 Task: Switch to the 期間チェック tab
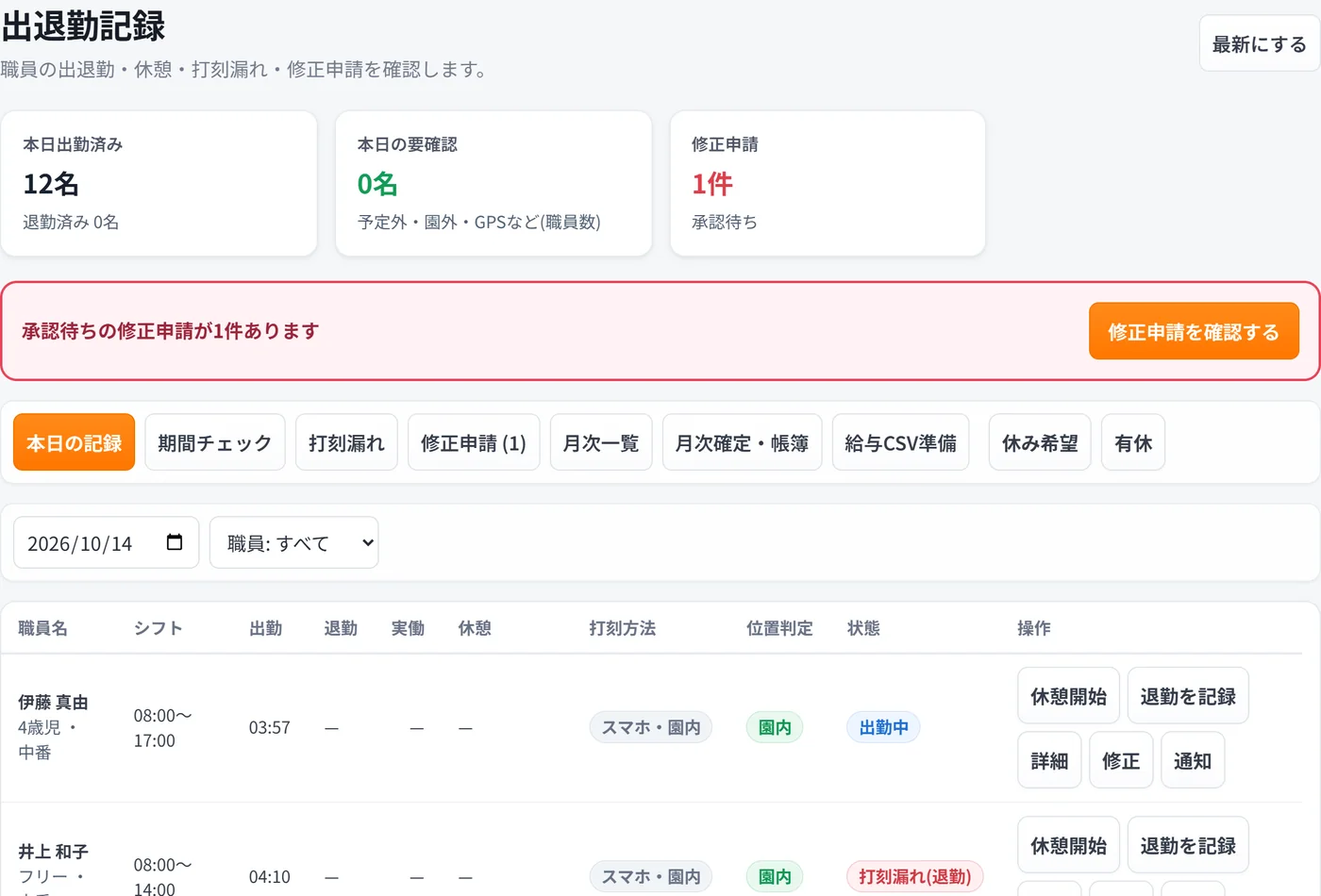tap(215, 442)
